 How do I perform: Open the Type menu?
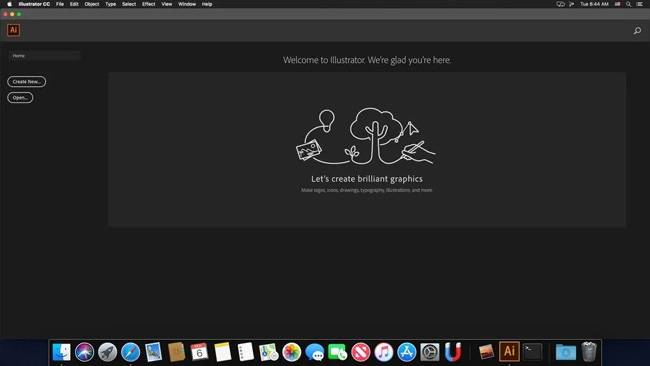(110, 4)
